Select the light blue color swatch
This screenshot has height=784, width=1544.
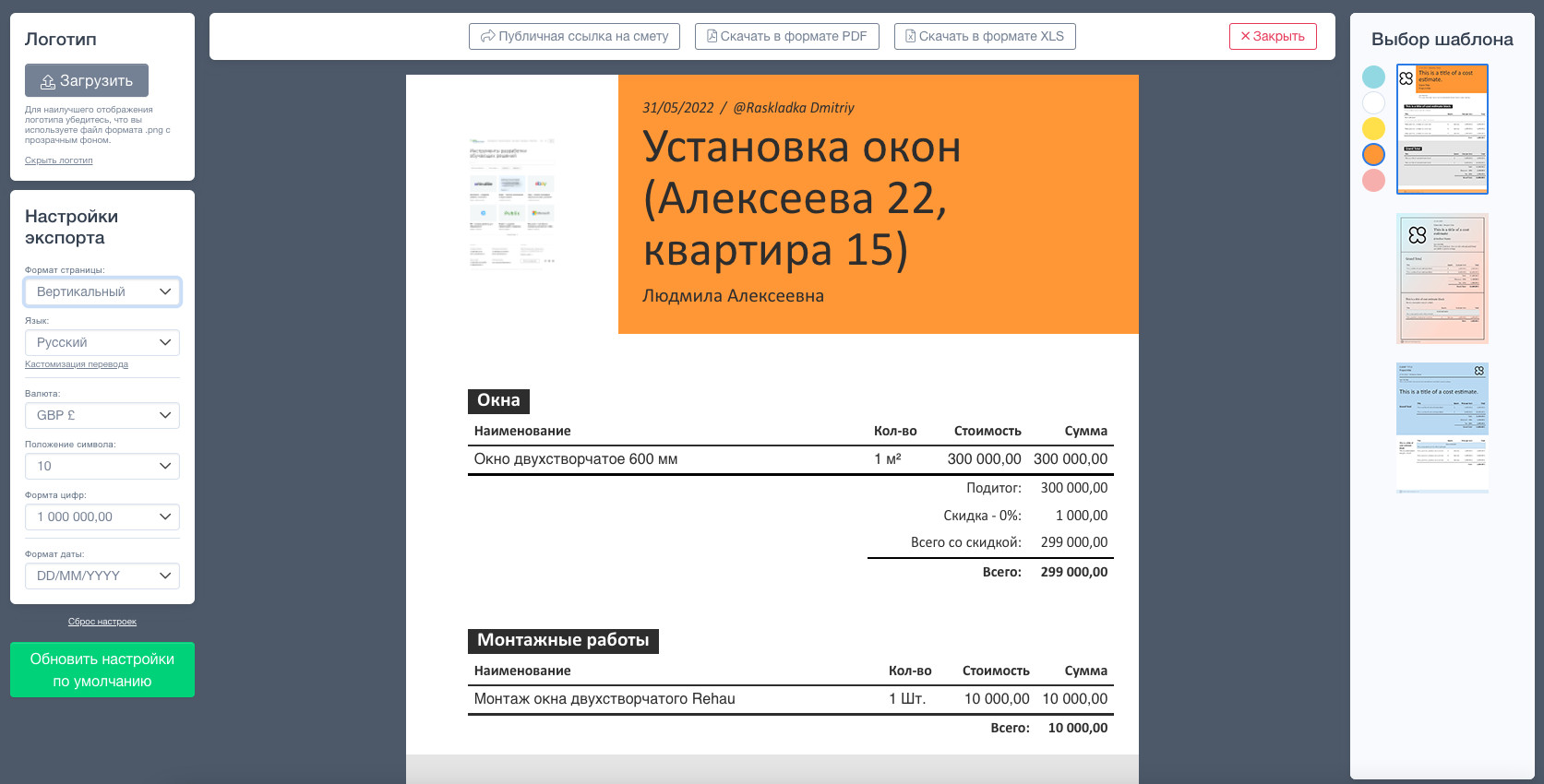tap(1373, 77)
